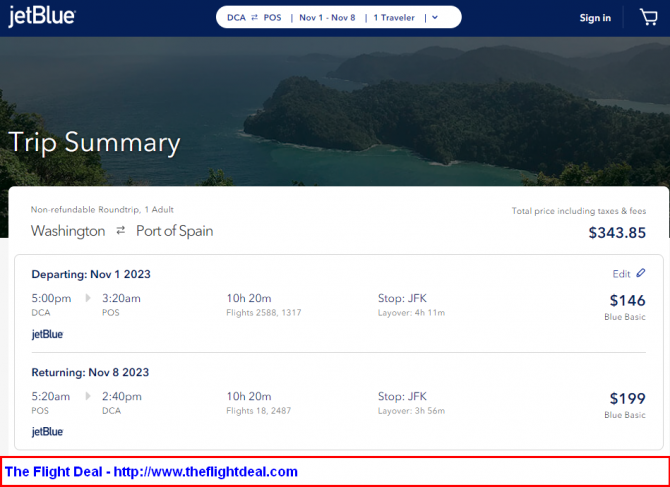Click departing fare $146

627,301
